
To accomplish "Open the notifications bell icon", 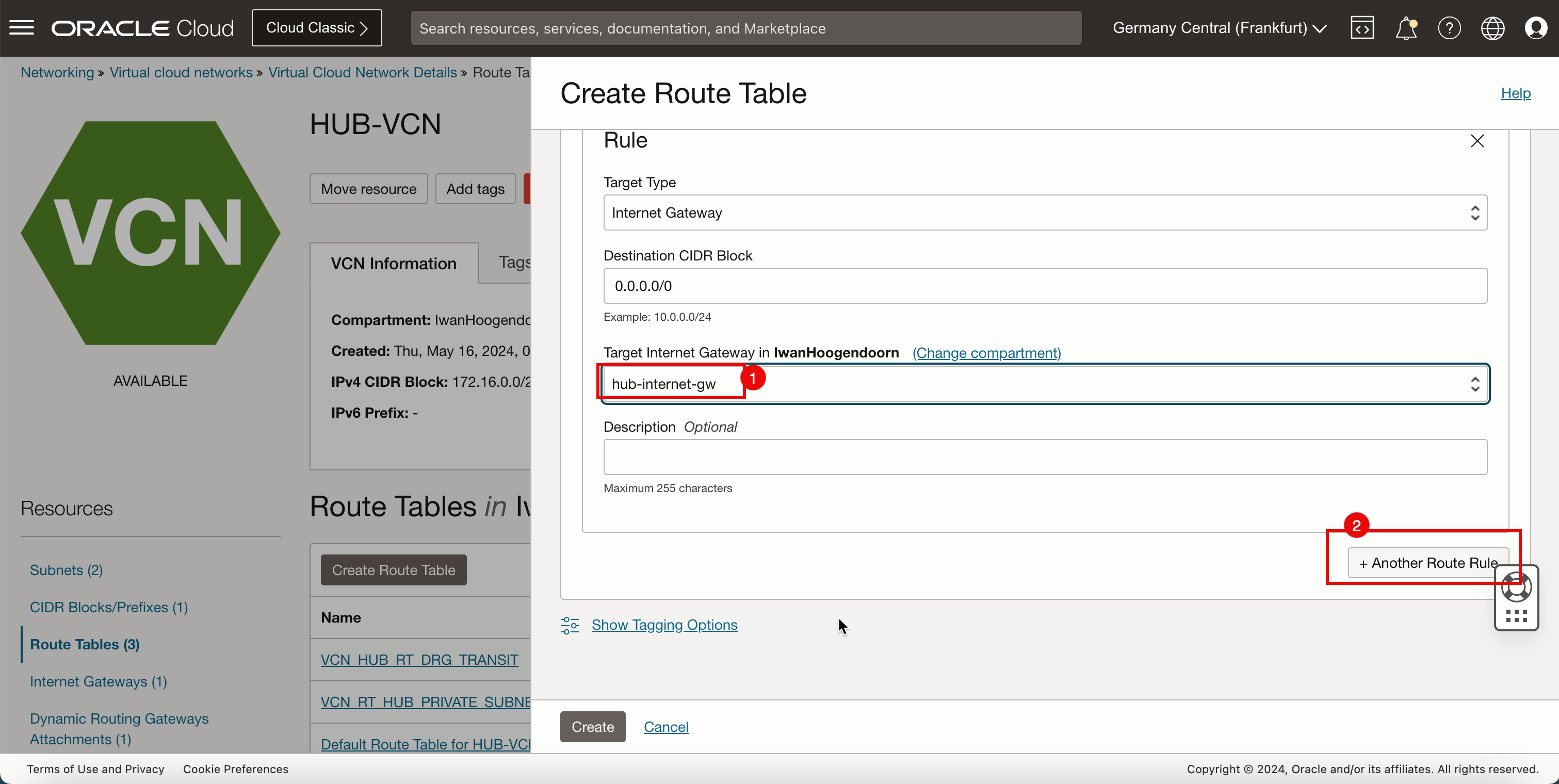I will coord(1405,28).
